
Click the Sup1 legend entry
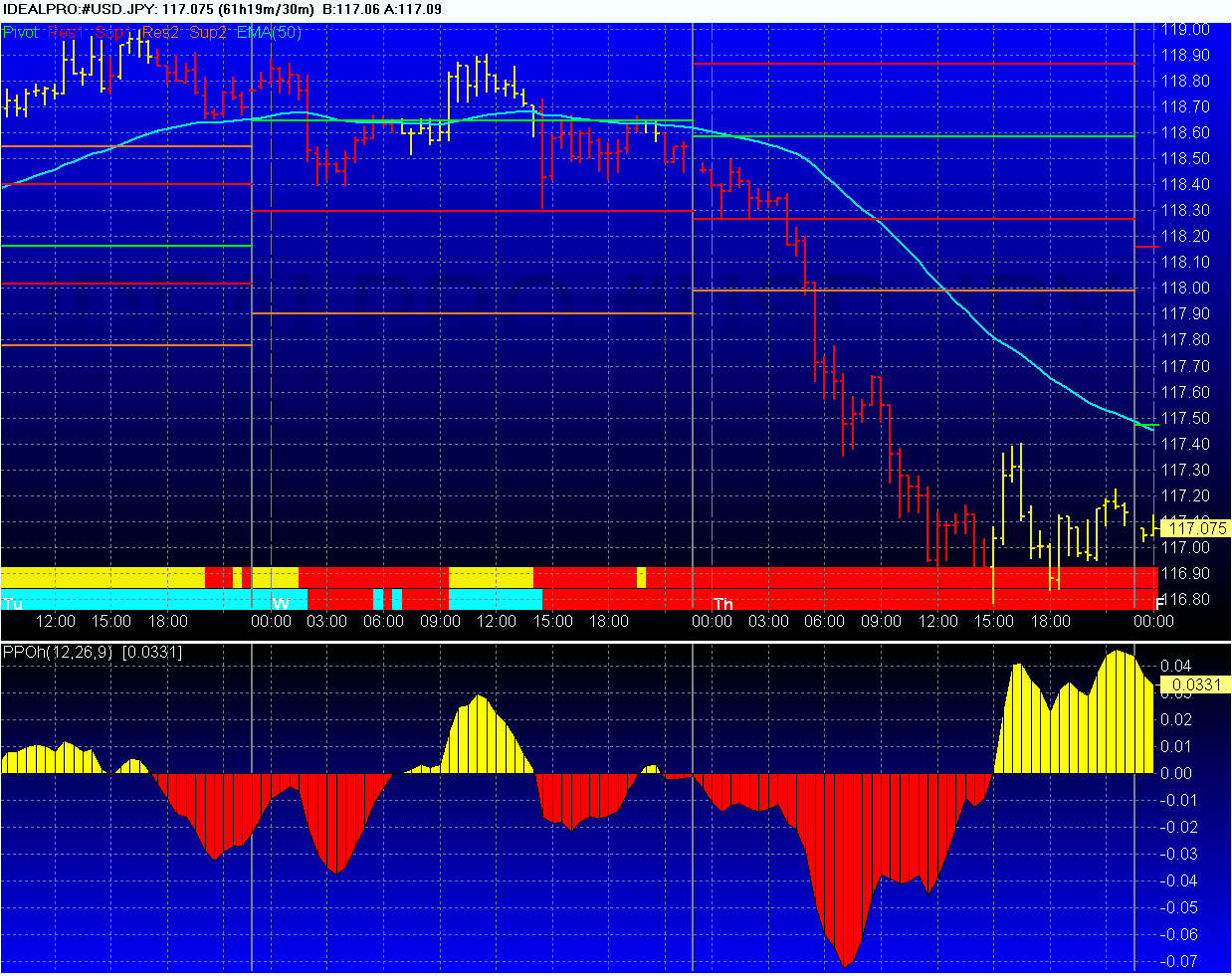(111, 32)
